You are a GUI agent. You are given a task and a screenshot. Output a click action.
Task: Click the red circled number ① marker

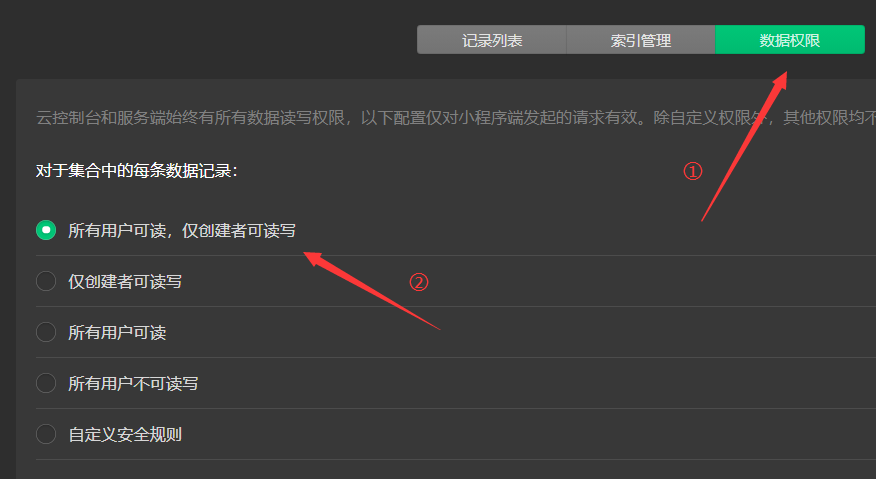point(693,171)
